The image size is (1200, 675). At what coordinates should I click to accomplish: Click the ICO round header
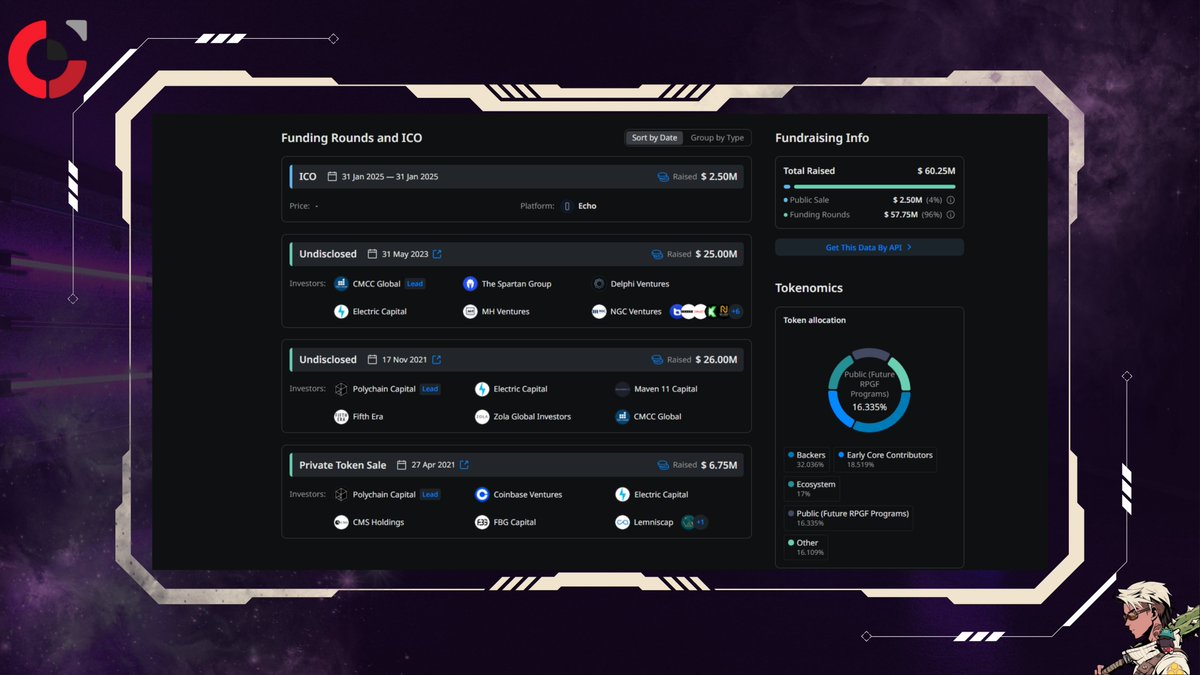coord(516,177)
